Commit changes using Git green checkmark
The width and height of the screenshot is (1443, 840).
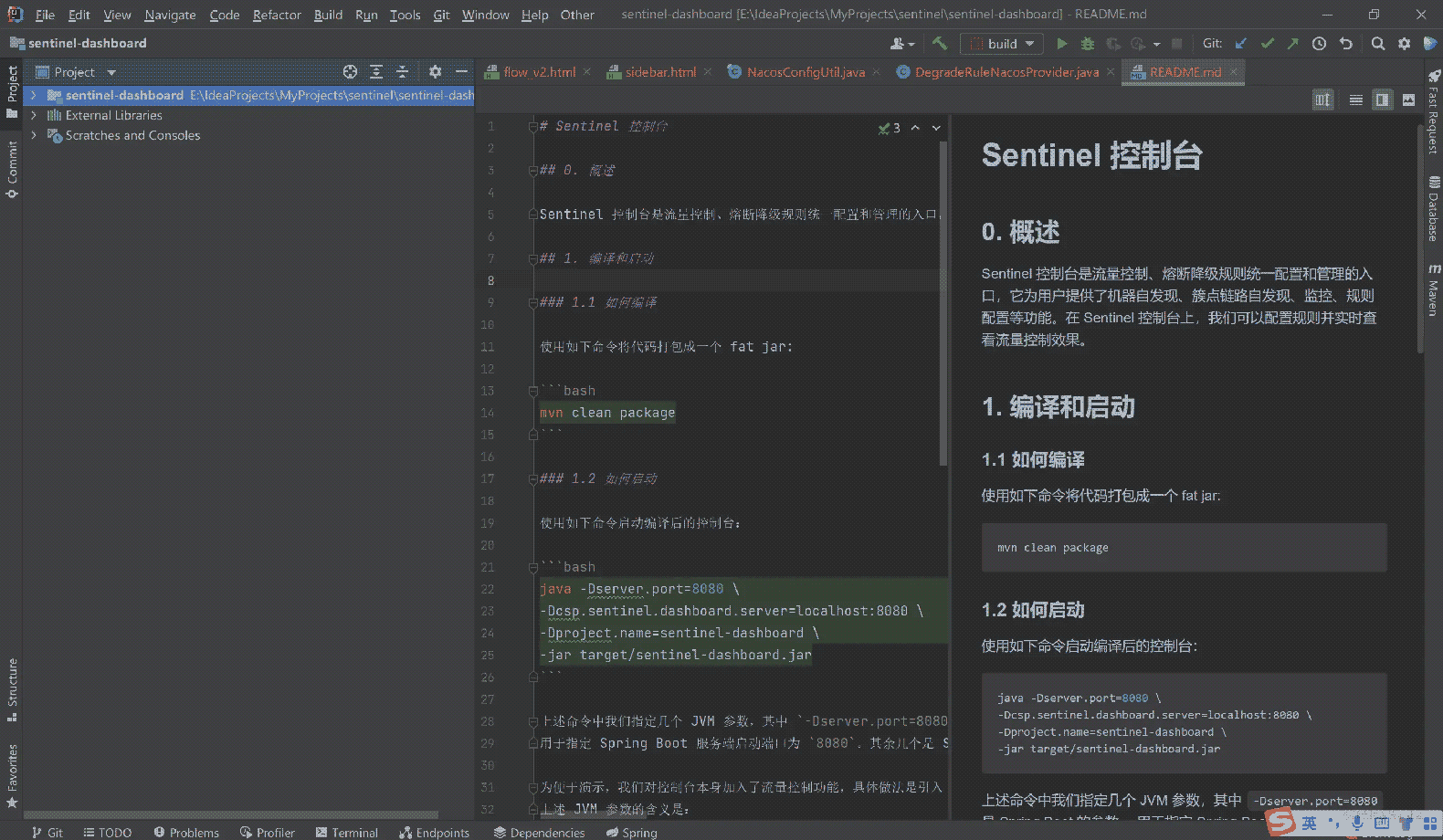(x=1267, y=44)
